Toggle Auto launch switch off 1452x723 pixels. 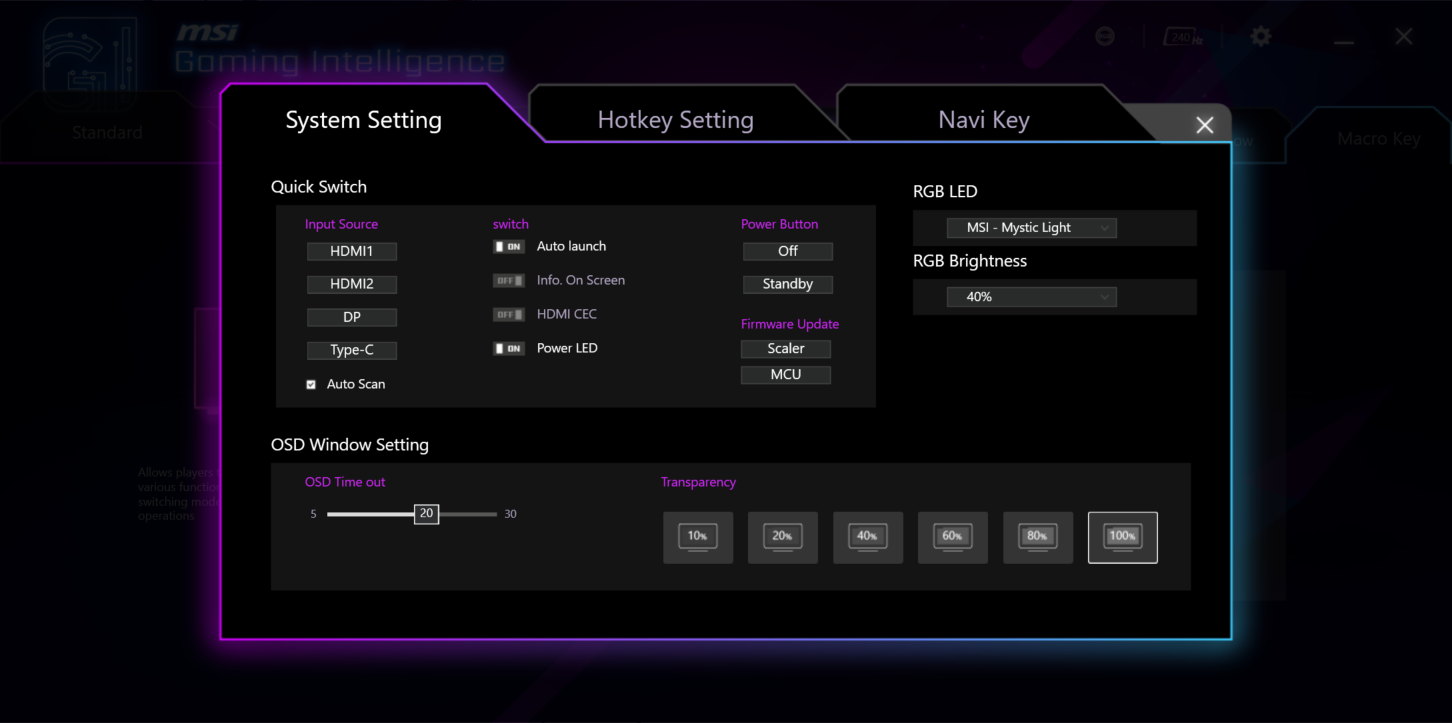tap(509, 245)
